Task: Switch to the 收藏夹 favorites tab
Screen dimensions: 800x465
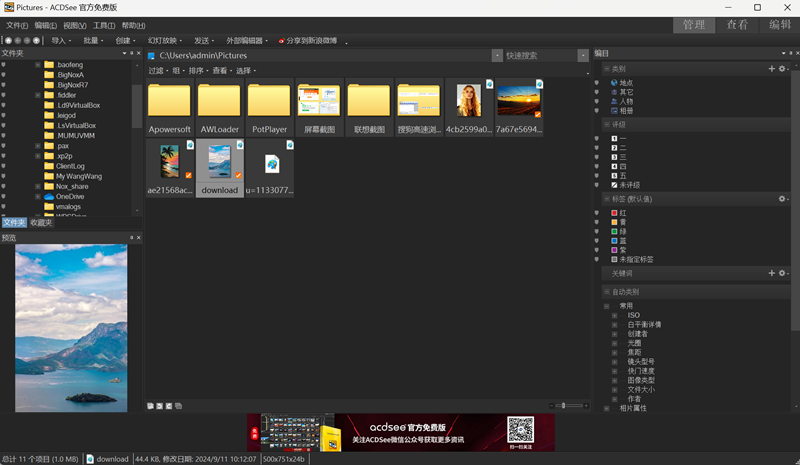Action: click(41, 222)
